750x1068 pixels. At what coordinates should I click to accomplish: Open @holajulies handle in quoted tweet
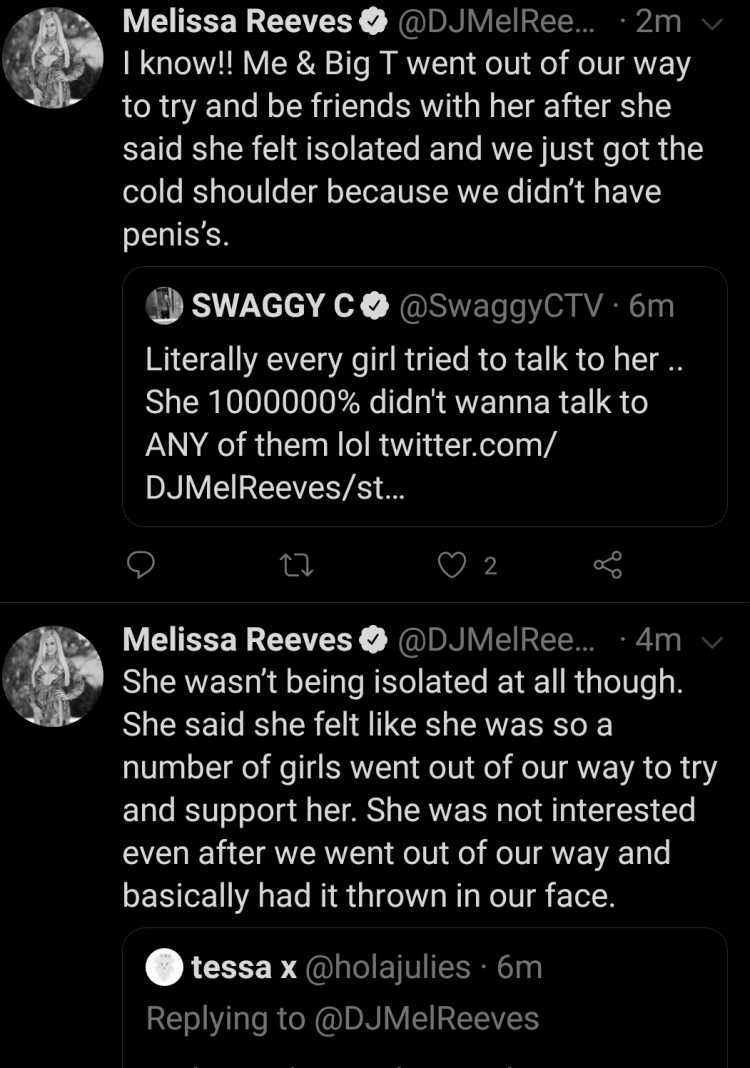pos(387,967)
